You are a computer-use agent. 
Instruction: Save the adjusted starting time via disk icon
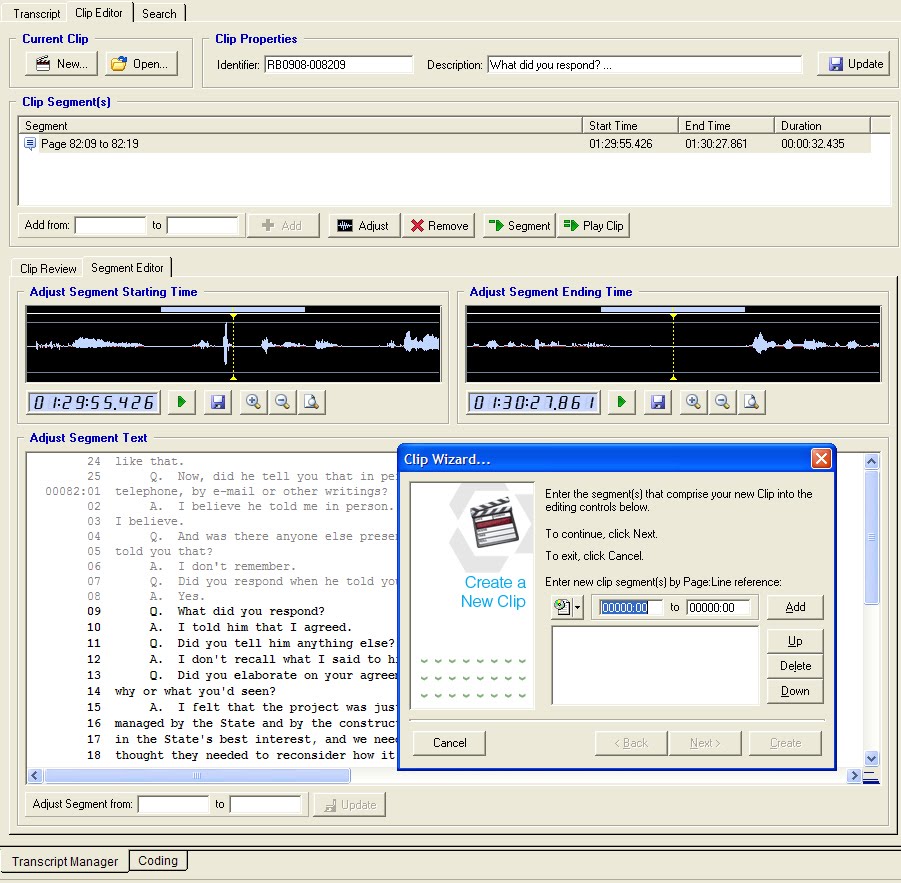(x=217, y=401)
